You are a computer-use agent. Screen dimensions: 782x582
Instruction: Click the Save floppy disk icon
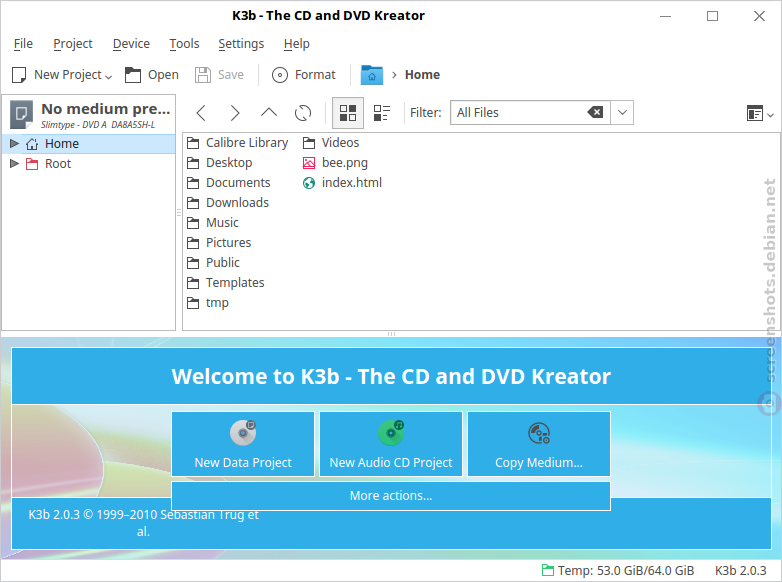(202, 75)
